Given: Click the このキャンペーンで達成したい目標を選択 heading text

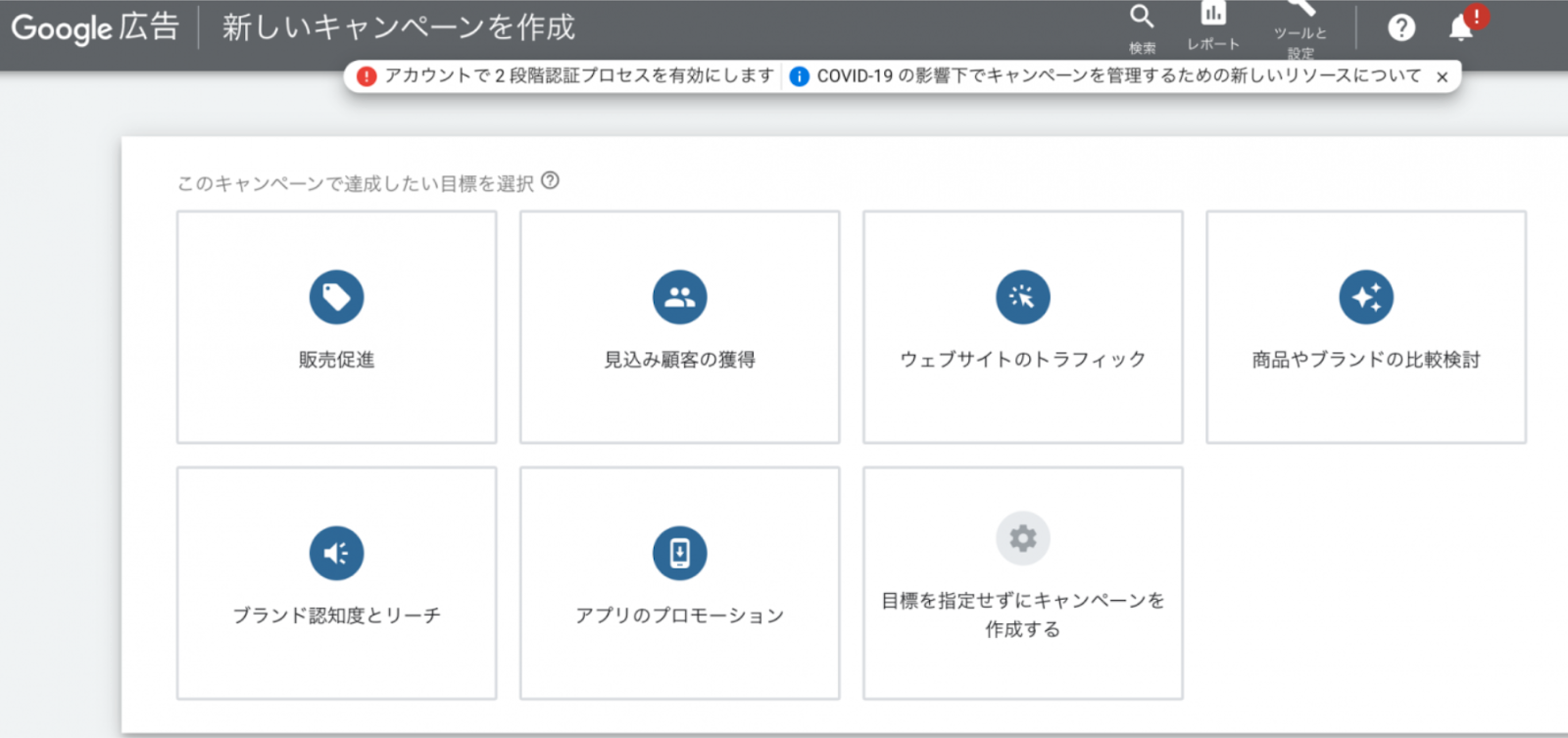Looking at the screenshot, I should tap(356, 183).
